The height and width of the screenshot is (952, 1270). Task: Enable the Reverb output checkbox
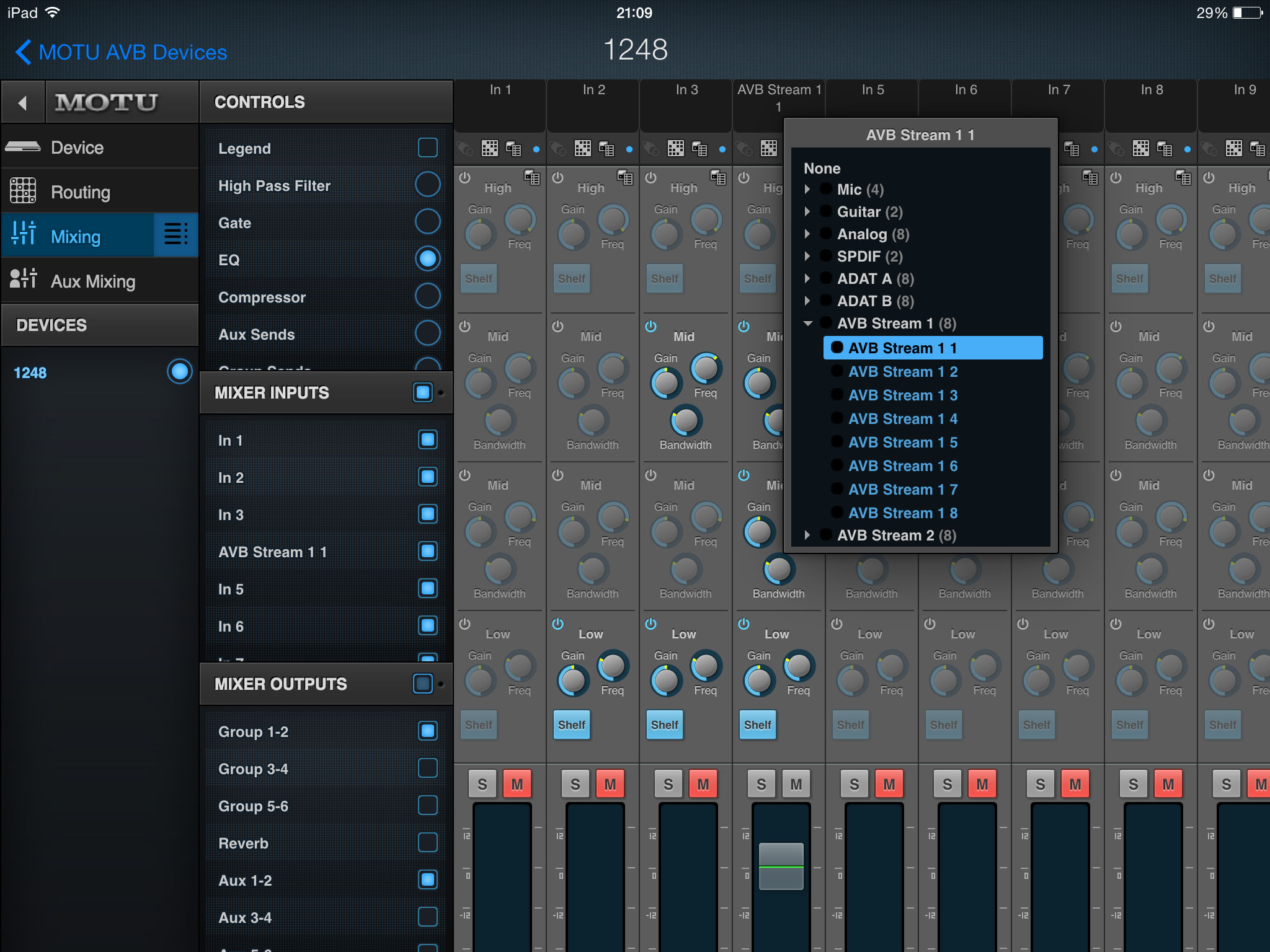point(428,842)
